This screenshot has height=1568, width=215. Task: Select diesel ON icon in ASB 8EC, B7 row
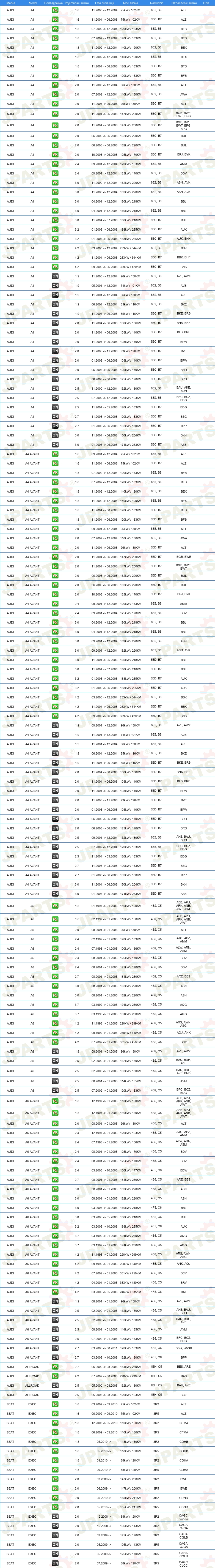55,444
